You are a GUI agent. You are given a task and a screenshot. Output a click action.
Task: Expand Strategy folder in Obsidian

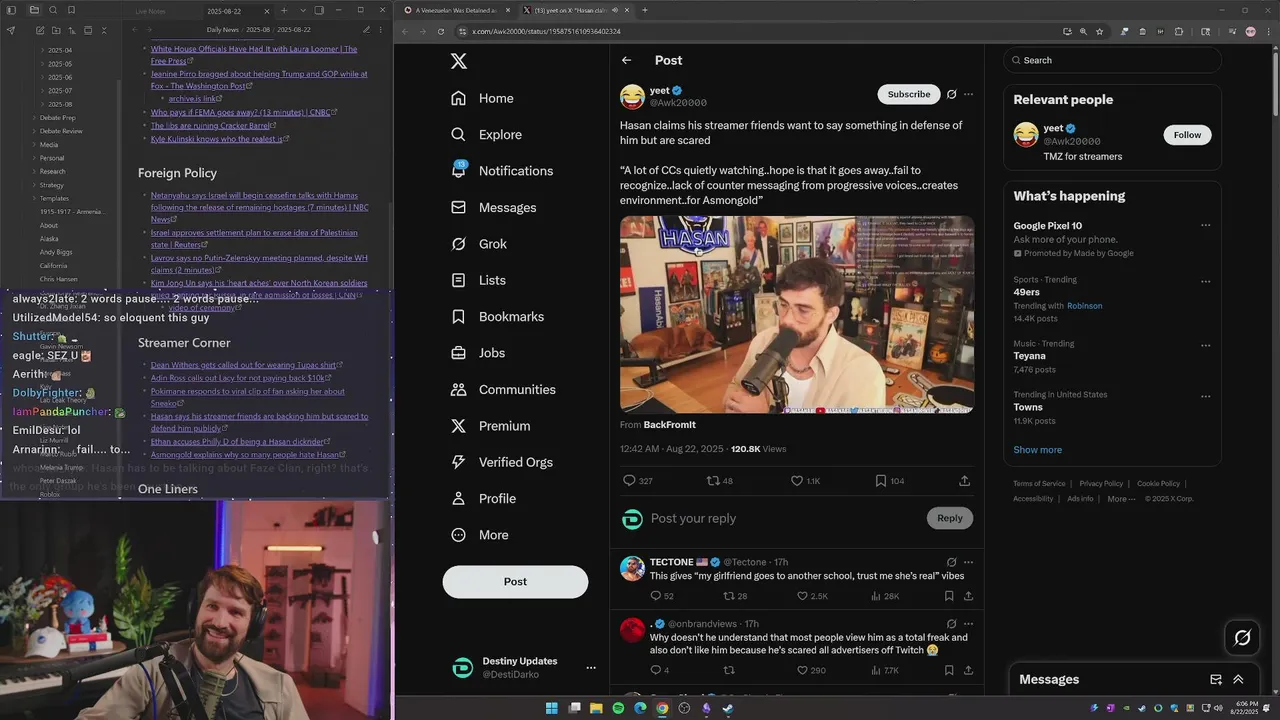51,185
